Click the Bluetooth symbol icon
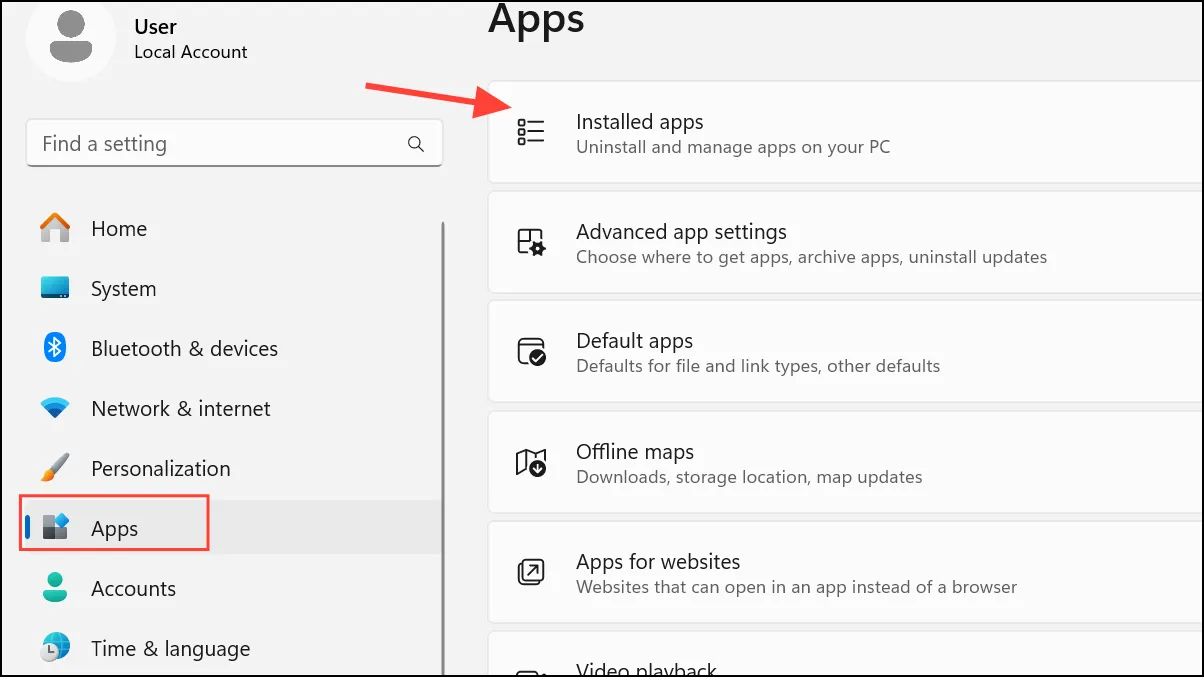The width and height of the screenshot is (1204, 677). click(55, 348)
